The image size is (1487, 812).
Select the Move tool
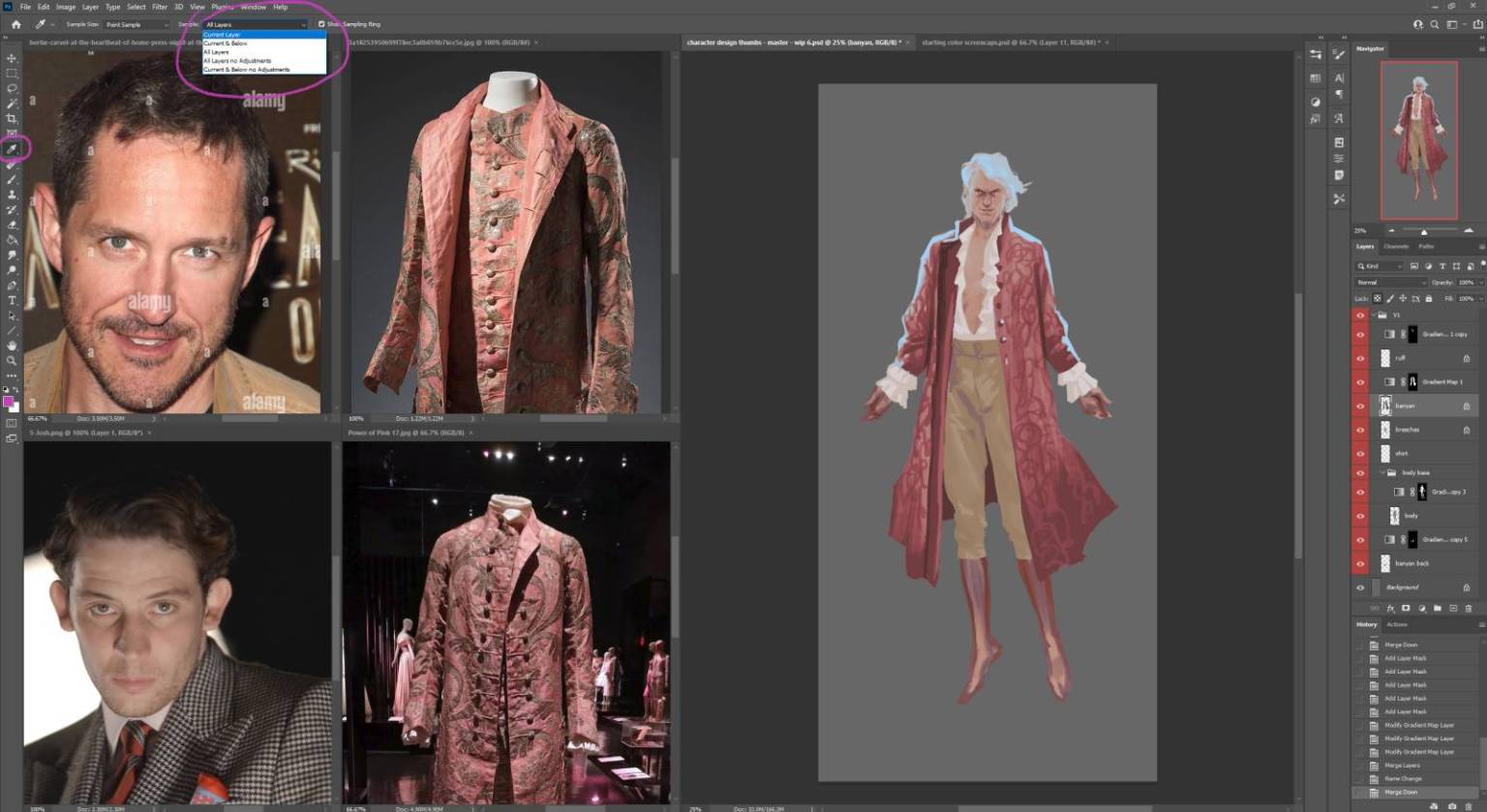click(x=12, y=58)
